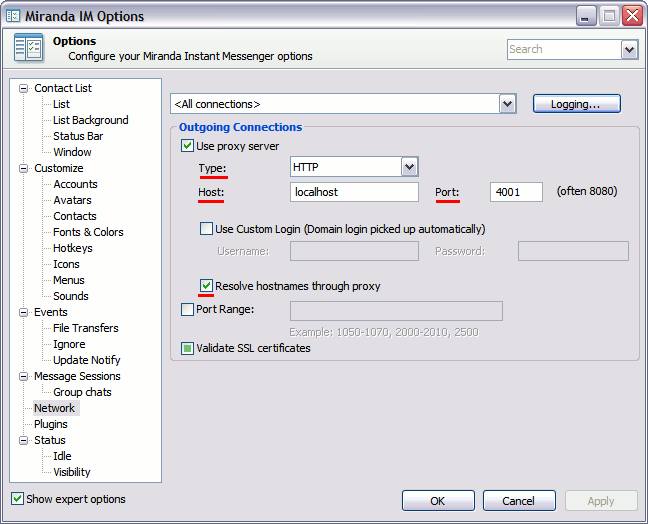Select Avatars in the options tree
The height and width of the screenshot is (524, 648).
pyautogui.click(x=72, y=200)
